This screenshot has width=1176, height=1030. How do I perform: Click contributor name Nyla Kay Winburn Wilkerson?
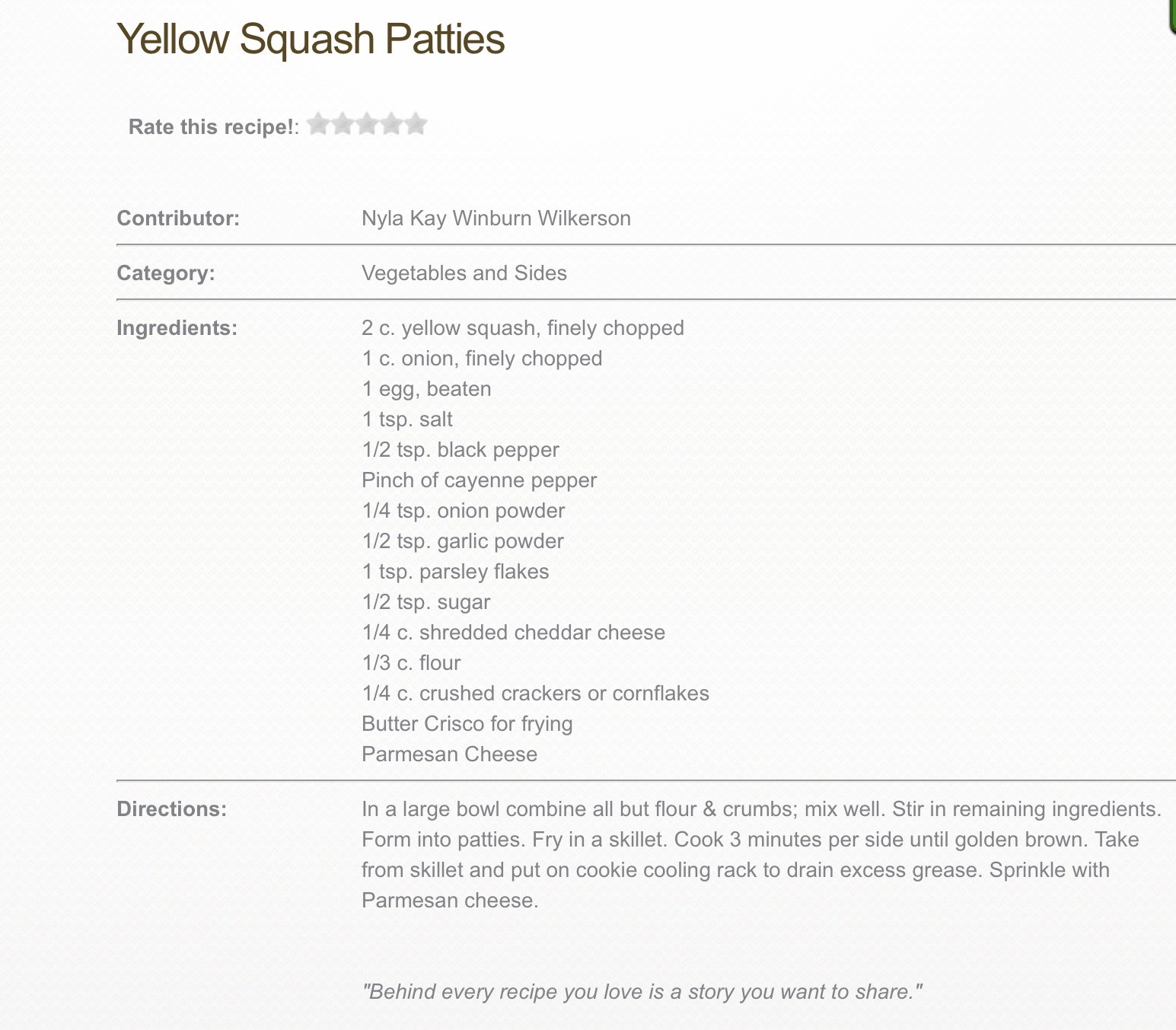pos(496,218)
